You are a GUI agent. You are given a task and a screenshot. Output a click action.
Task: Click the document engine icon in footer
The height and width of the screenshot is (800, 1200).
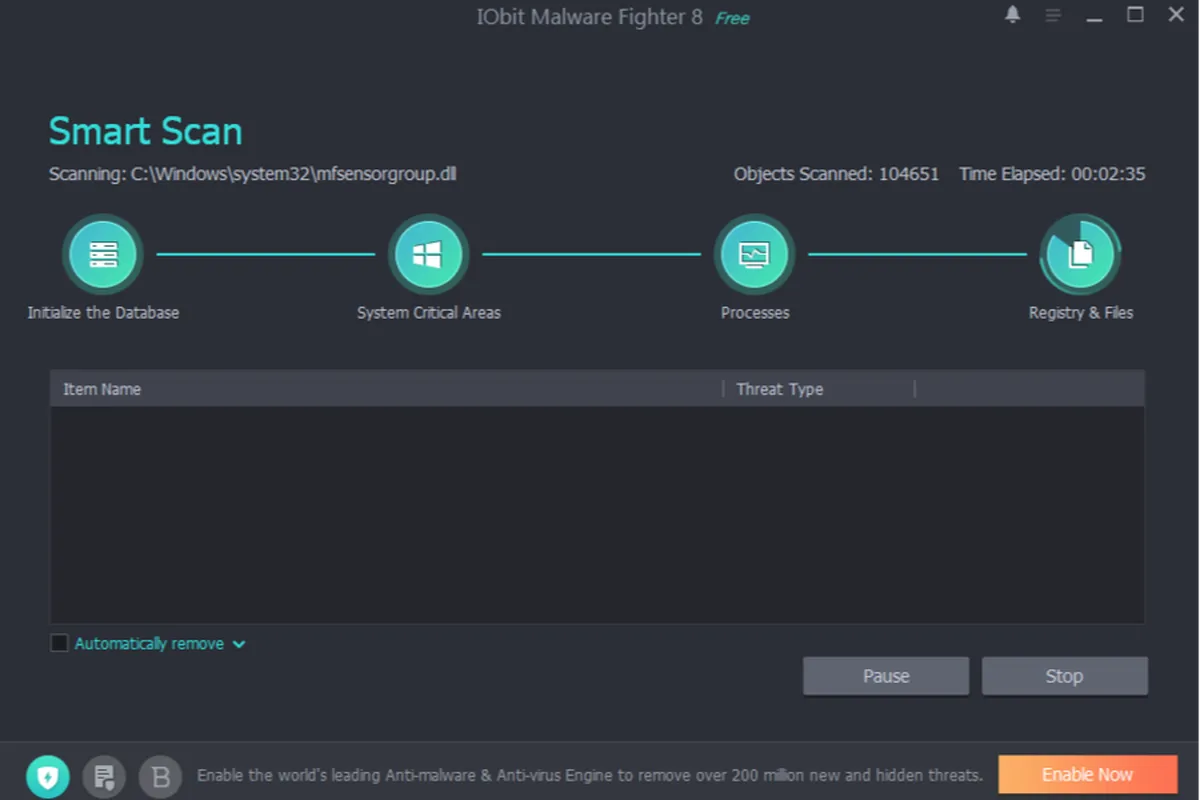(x=104, y=775)
